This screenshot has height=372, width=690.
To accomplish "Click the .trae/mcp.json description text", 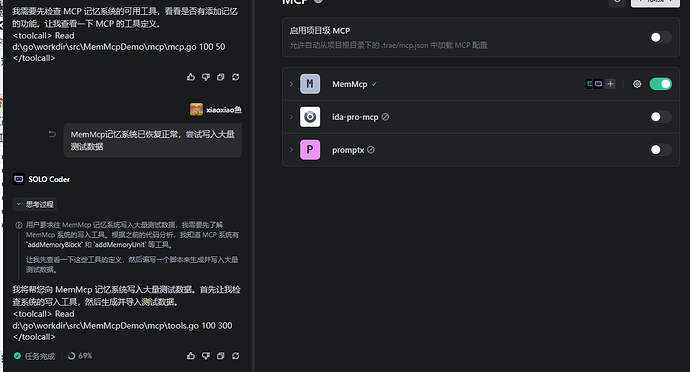I will (x=388, y=45).
